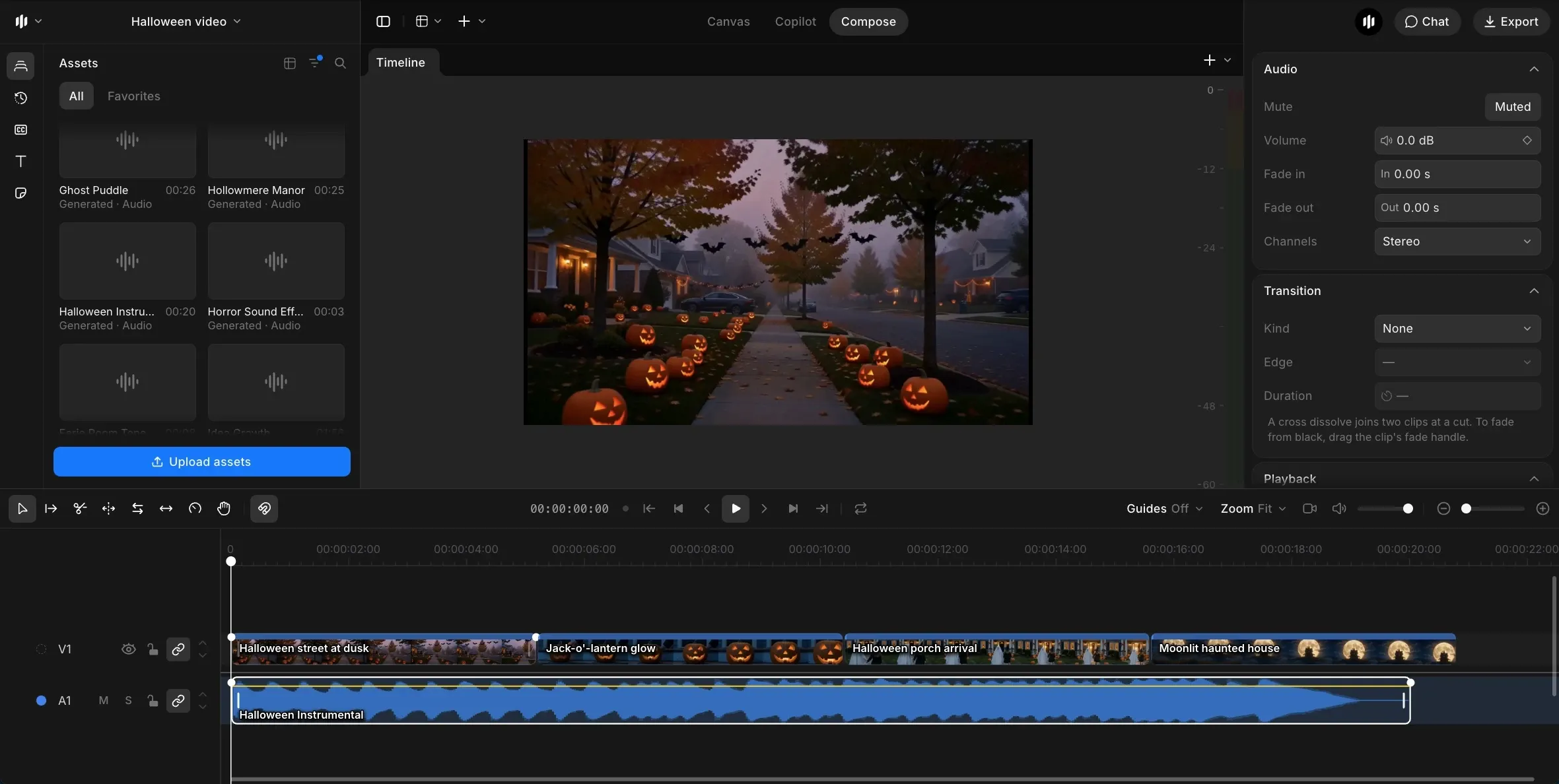Toggle the sidebar layout panel icon
This screenshot has height=784, width=1559.
pyautogui.click(x=383, y=21)
